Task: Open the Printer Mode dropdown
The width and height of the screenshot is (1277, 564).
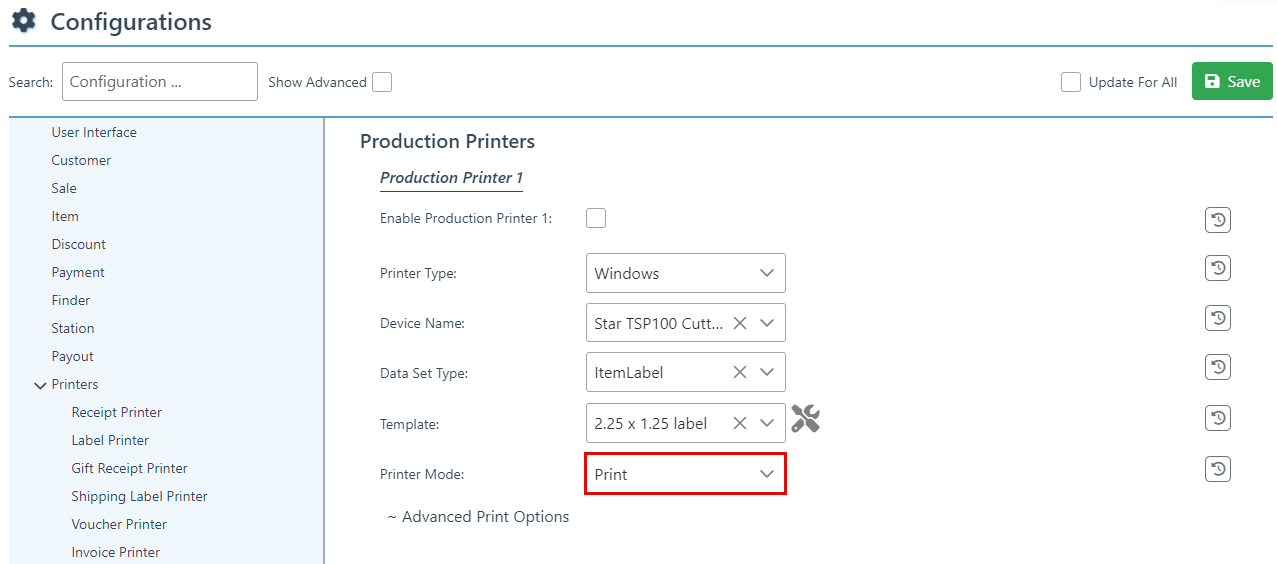Action: [x=685, y=474]
